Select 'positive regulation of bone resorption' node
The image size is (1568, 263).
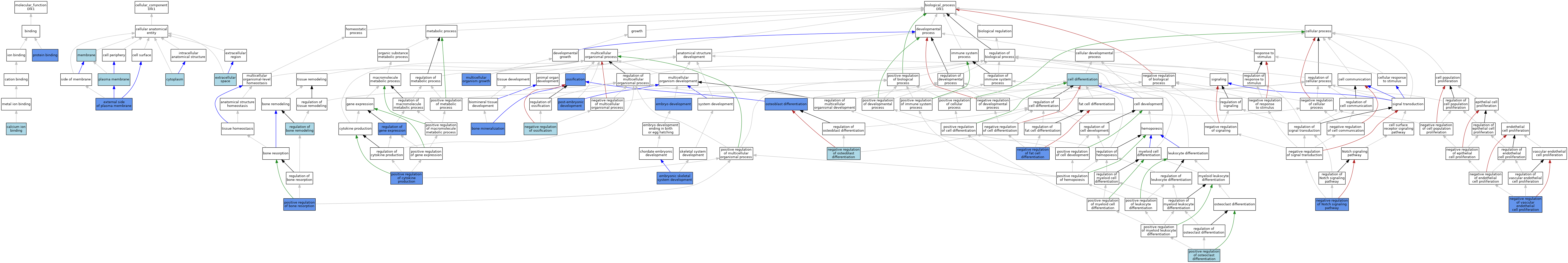299,204
